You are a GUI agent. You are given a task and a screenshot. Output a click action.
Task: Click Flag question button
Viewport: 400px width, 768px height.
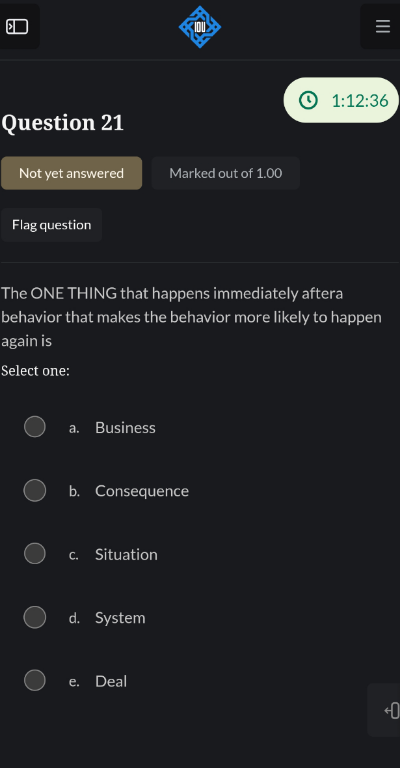(51, 225)
